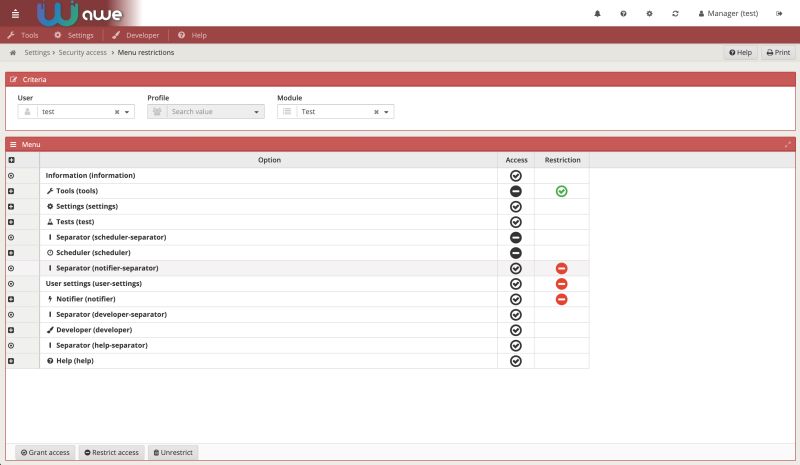Expand all rows via header plus icon

[11, 160]
